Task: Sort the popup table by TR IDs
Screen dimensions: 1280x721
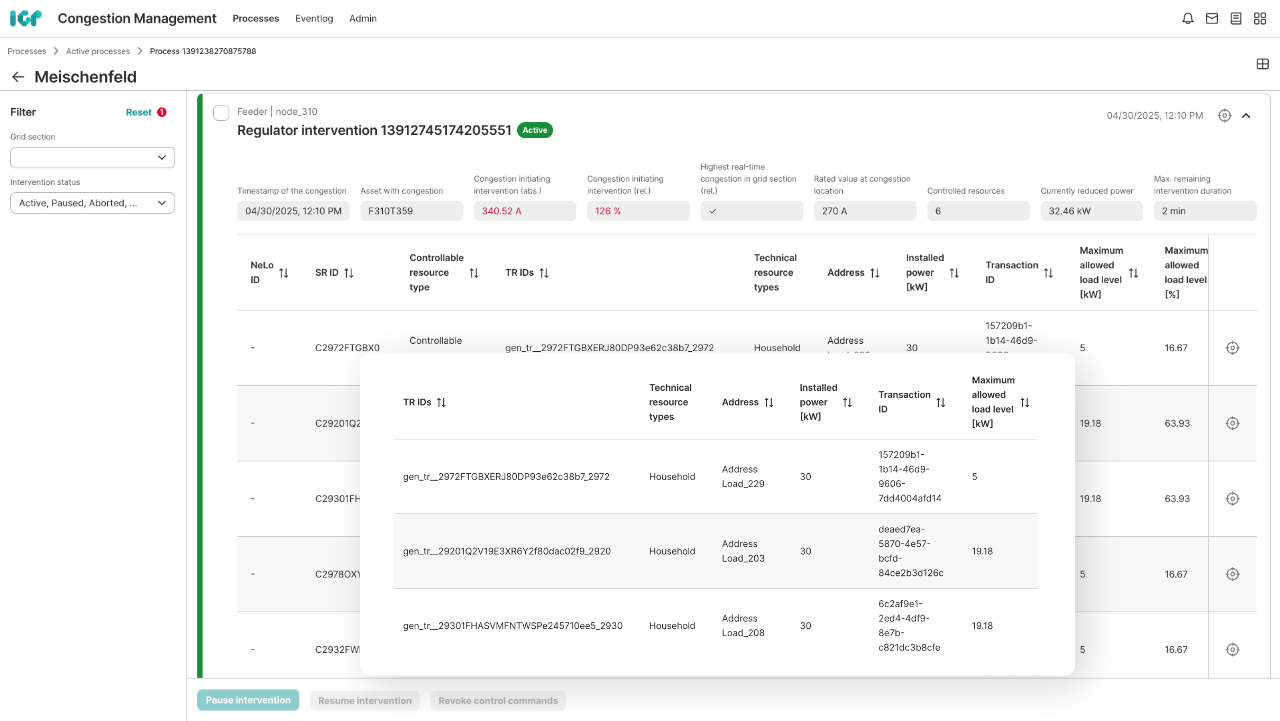Action: tap(441, 402)
